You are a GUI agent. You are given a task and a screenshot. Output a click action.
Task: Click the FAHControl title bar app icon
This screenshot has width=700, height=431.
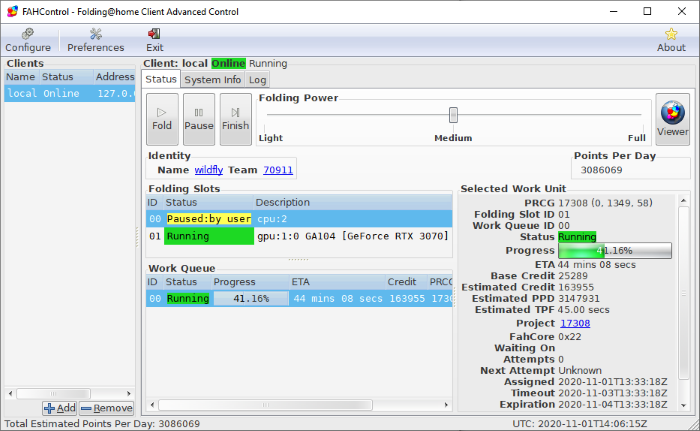(12, 11)
